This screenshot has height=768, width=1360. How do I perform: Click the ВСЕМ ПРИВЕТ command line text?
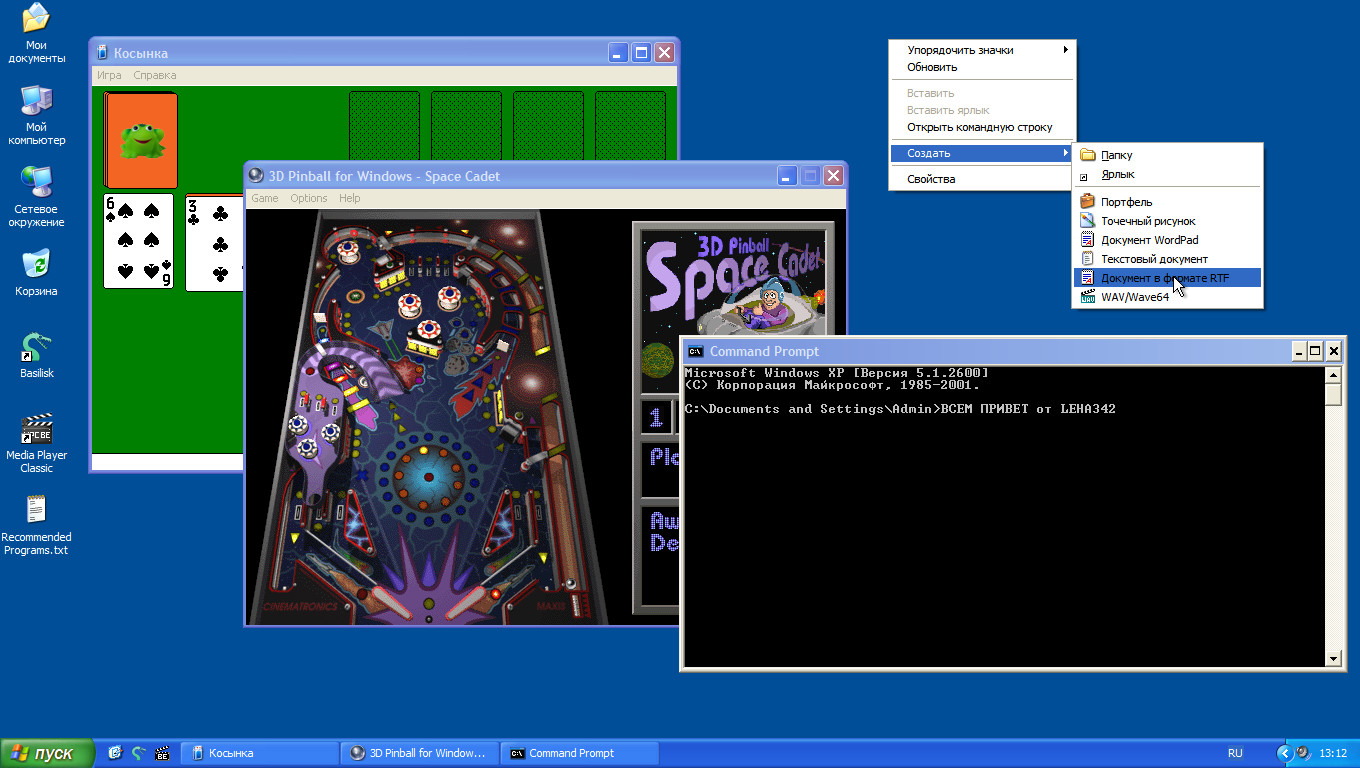point(1028,409)
